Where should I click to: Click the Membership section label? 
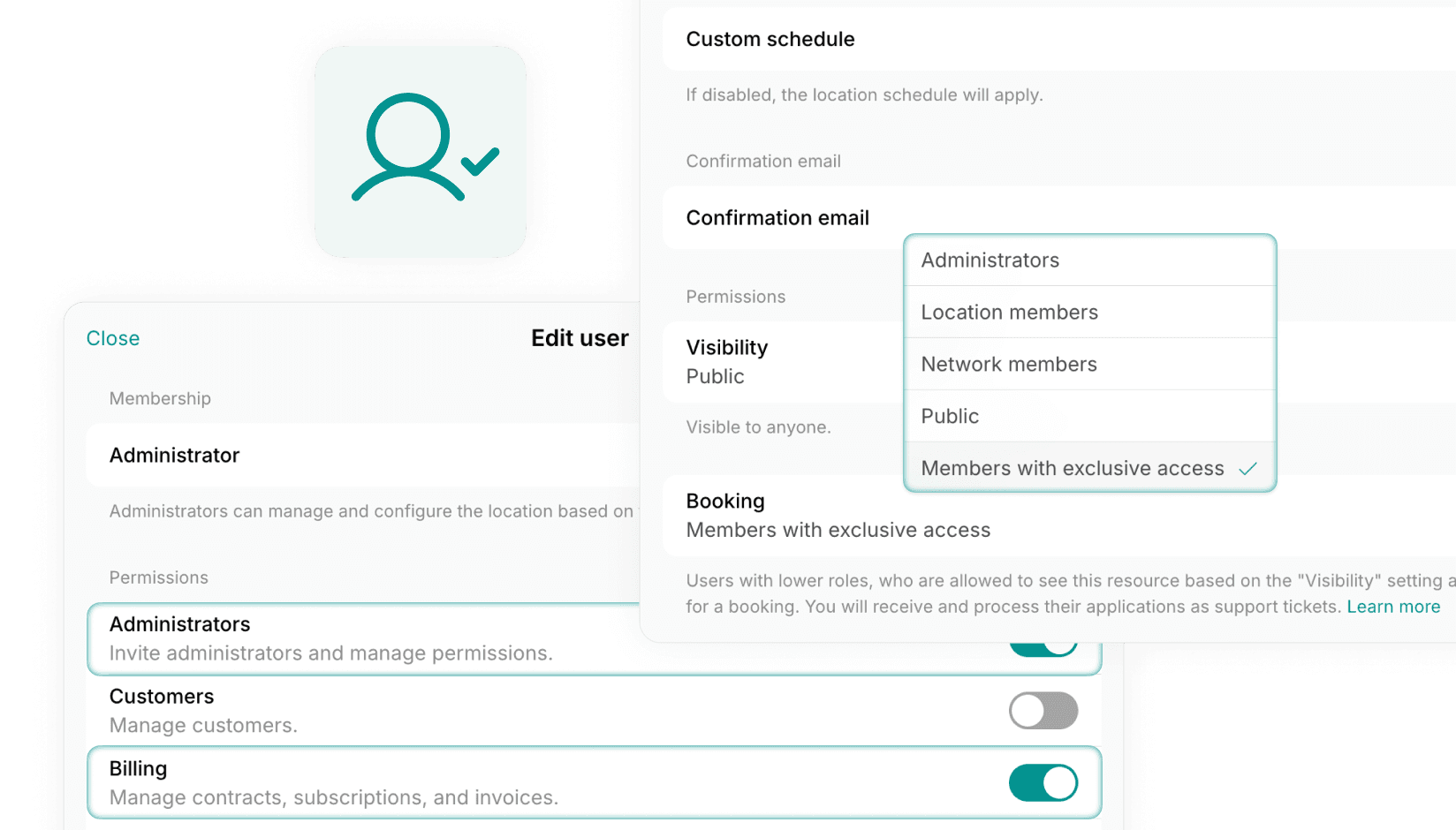click(x=160, y=398)
